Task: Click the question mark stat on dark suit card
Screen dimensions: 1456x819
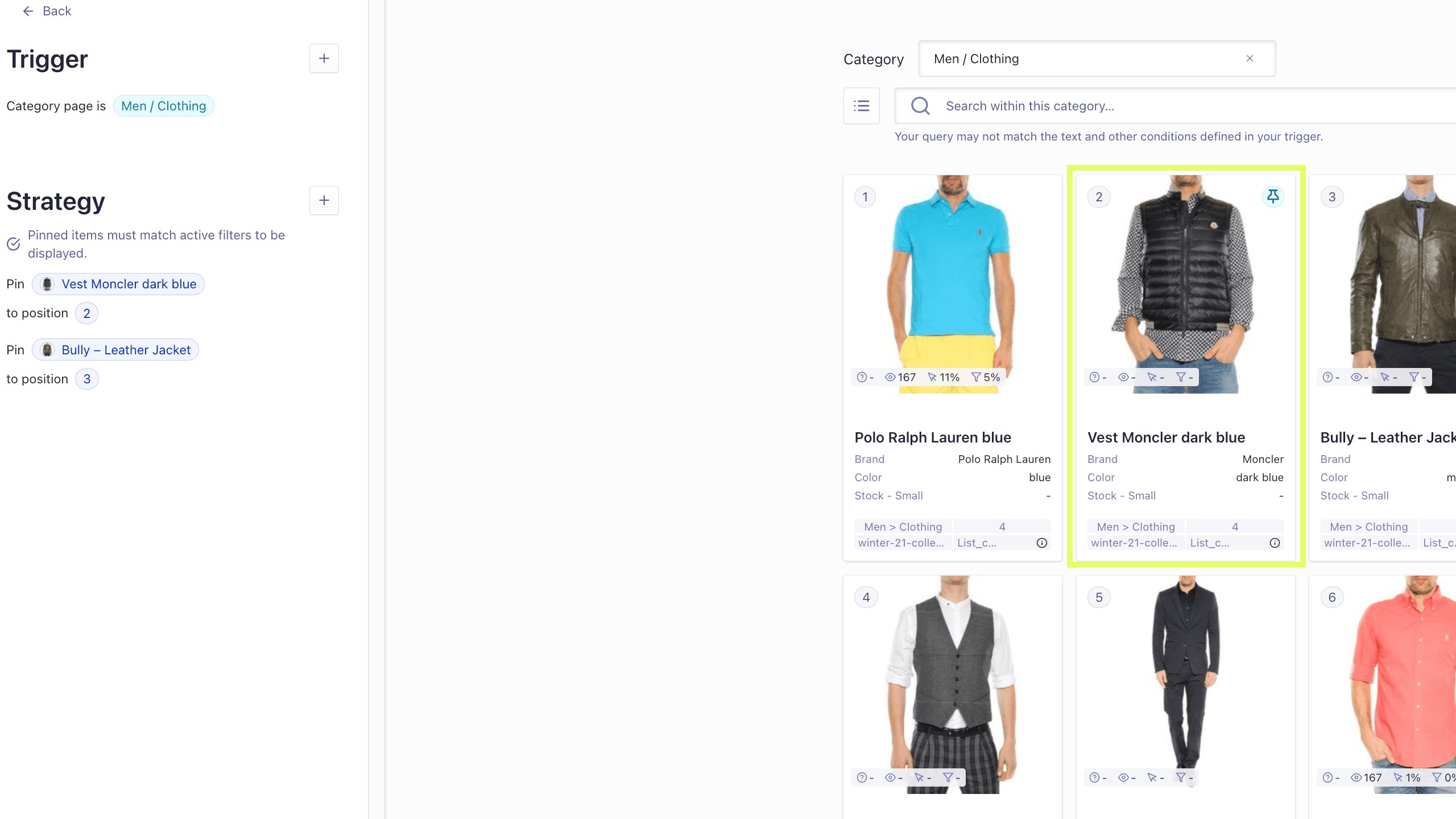Action: [1098, 778]
